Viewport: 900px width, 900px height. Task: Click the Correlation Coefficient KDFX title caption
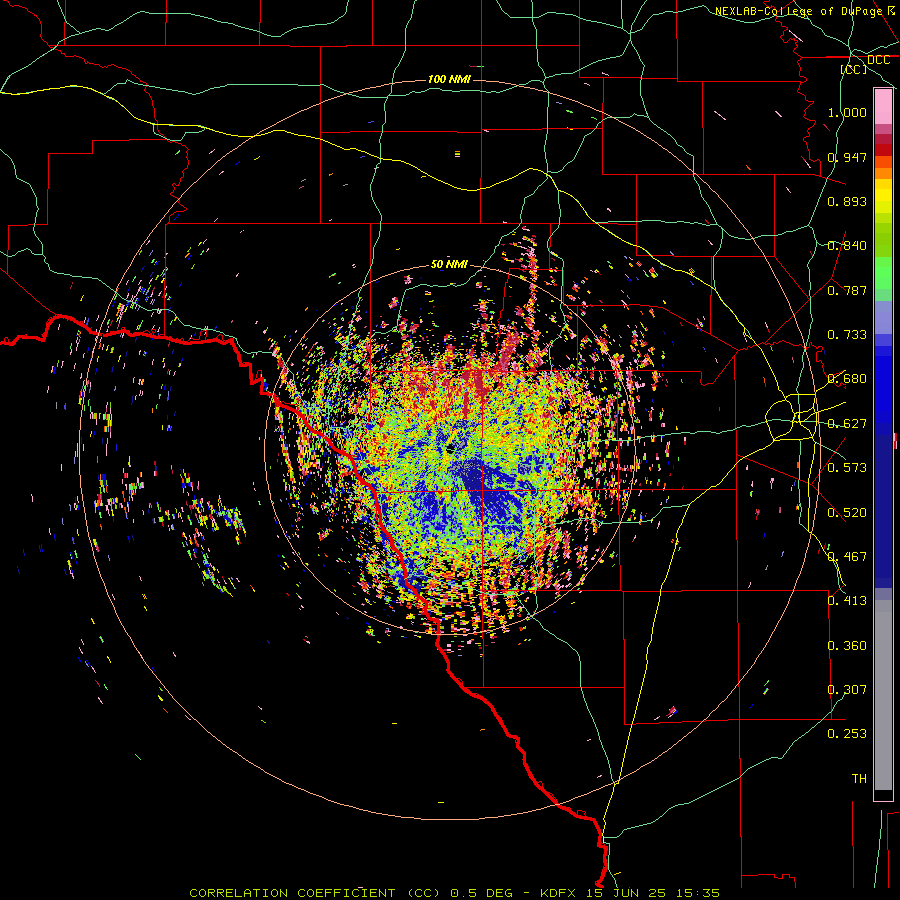(454, 893)
